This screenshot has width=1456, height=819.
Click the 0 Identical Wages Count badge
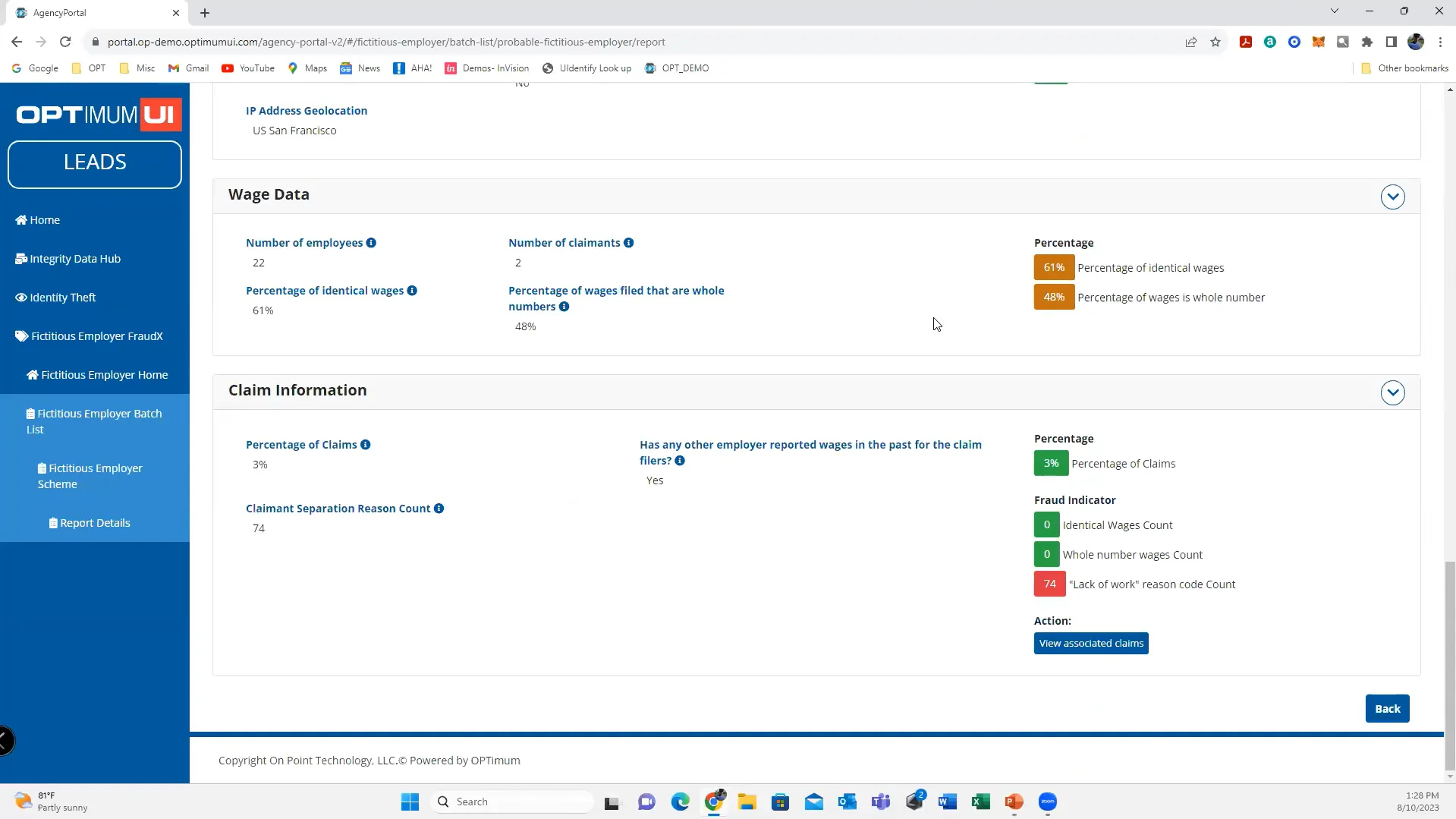(x=1046, y=525)
